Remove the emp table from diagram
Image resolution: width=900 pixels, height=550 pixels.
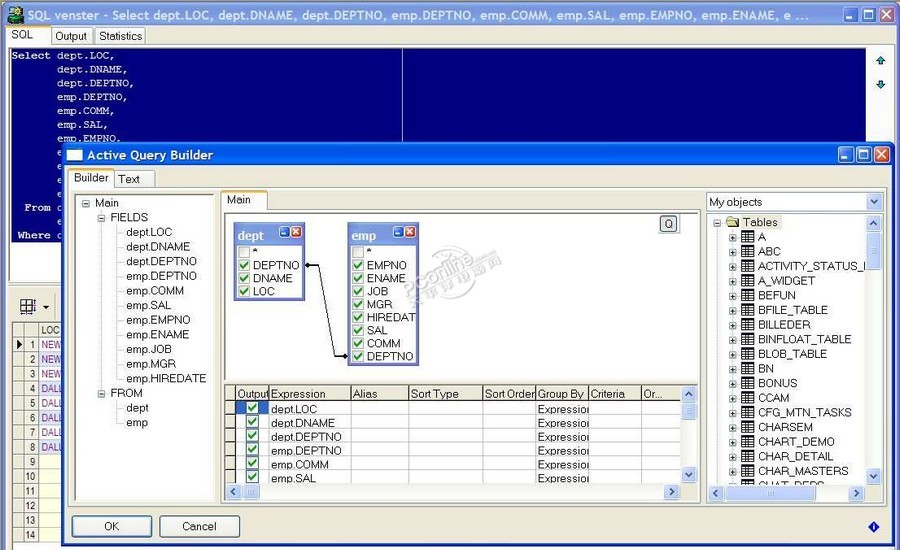pos(410,232)
